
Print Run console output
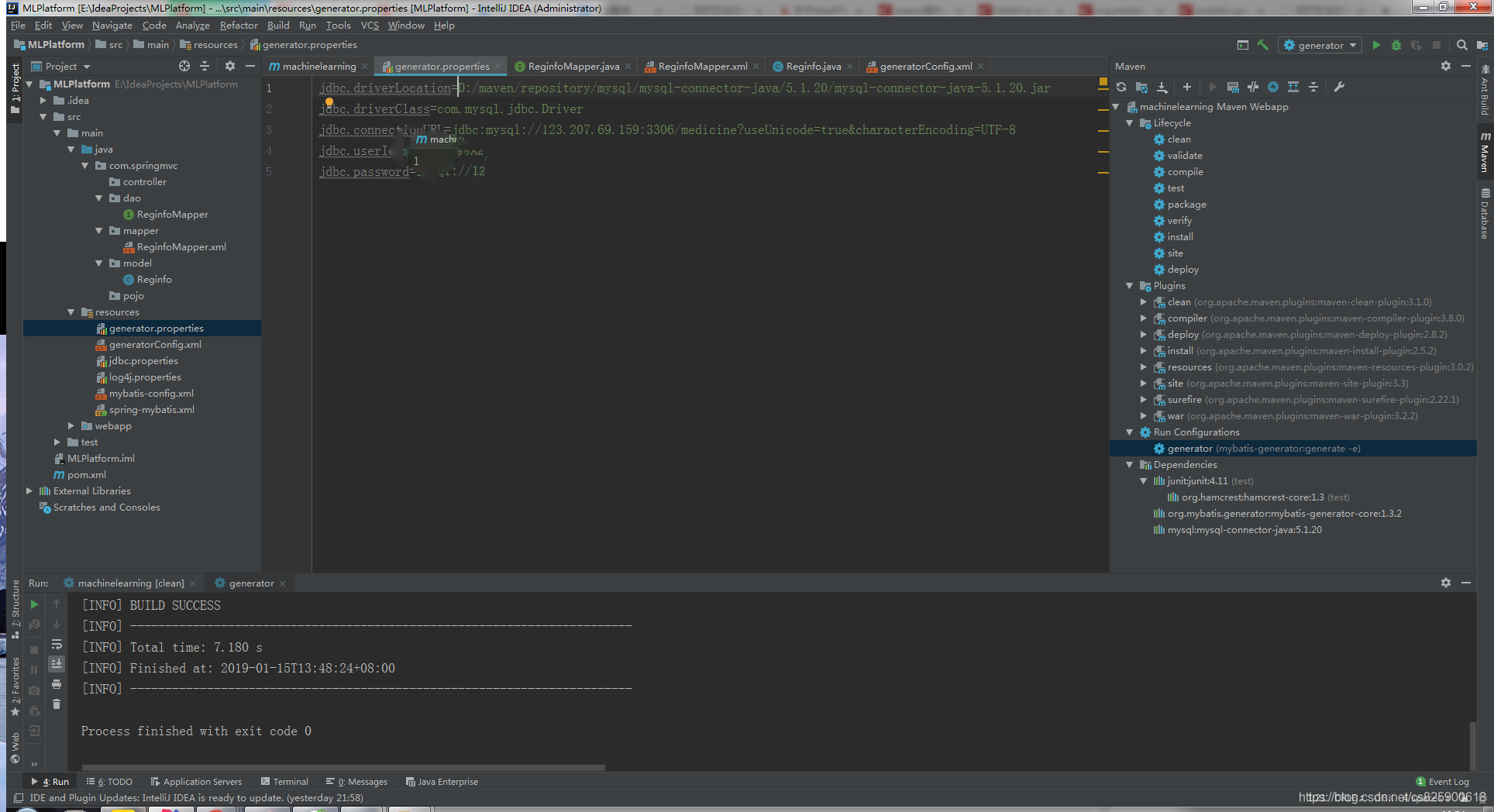coord(57,684)
